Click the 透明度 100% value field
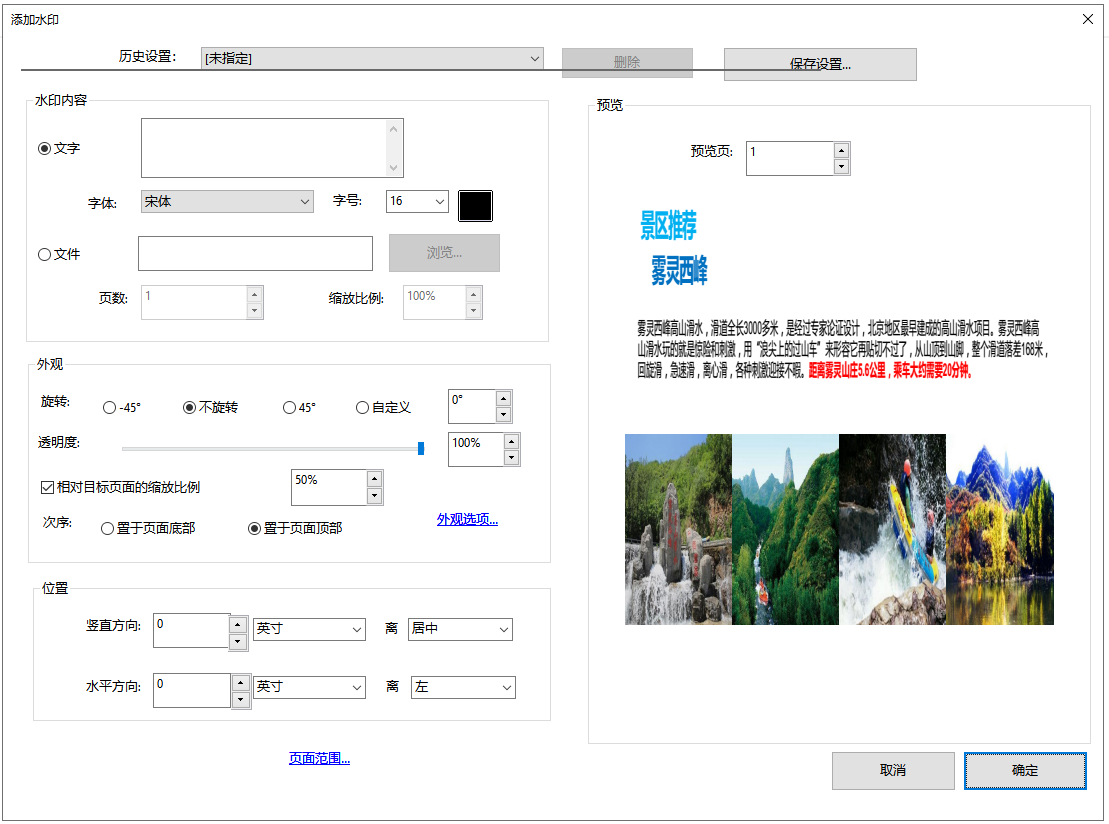This screenshot has width=1109, height=824. [x=476, y=450]
